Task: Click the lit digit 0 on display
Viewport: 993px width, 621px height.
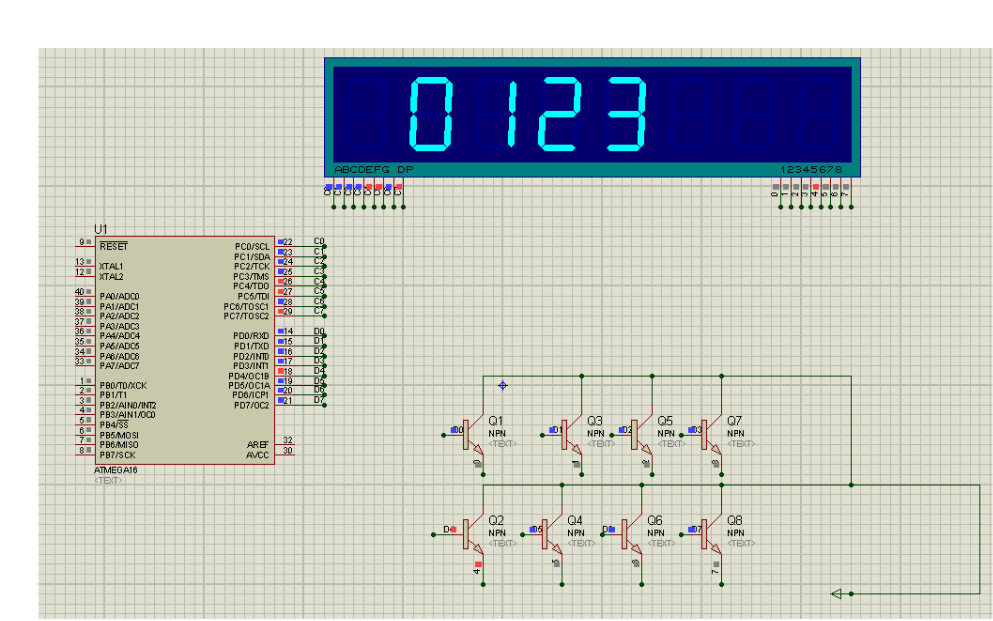Action: (431, 113)
